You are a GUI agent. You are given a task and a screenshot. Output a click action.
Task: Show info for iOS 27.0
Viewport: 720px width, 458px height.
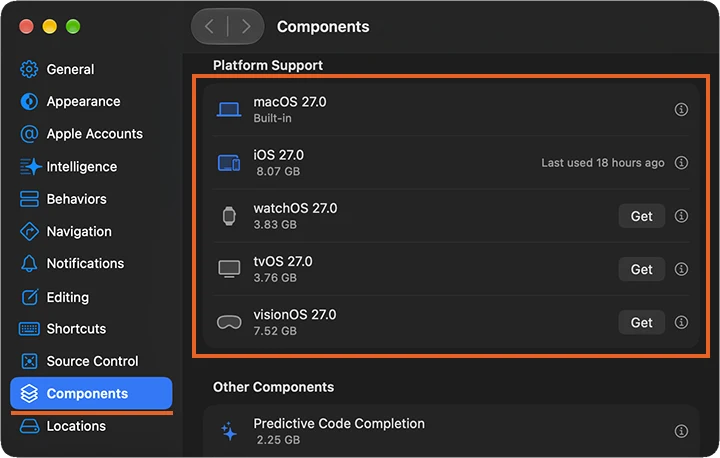pyautogui.click(x=681, y=163)
